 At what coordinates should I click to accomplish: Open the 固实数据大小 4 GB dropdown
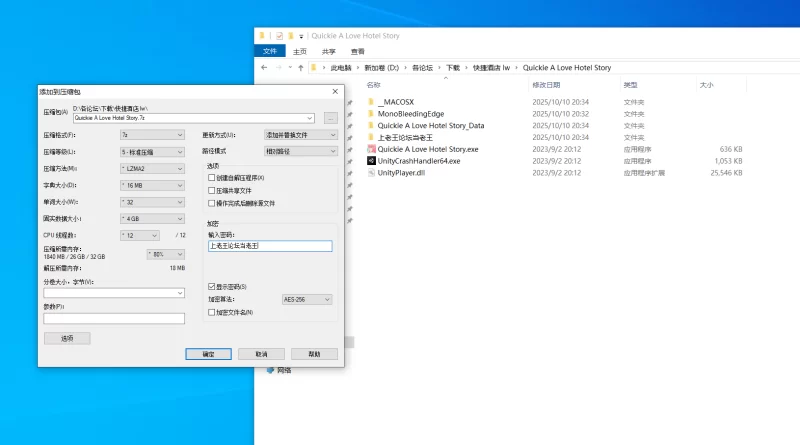coord(152,218)
